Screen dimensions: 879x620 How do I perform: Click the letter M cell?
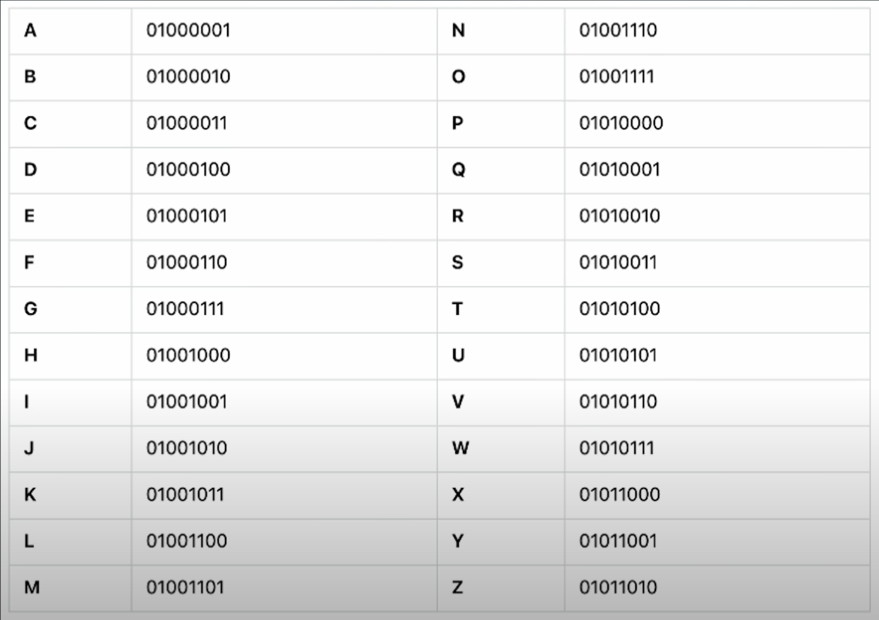click(71, 588)
